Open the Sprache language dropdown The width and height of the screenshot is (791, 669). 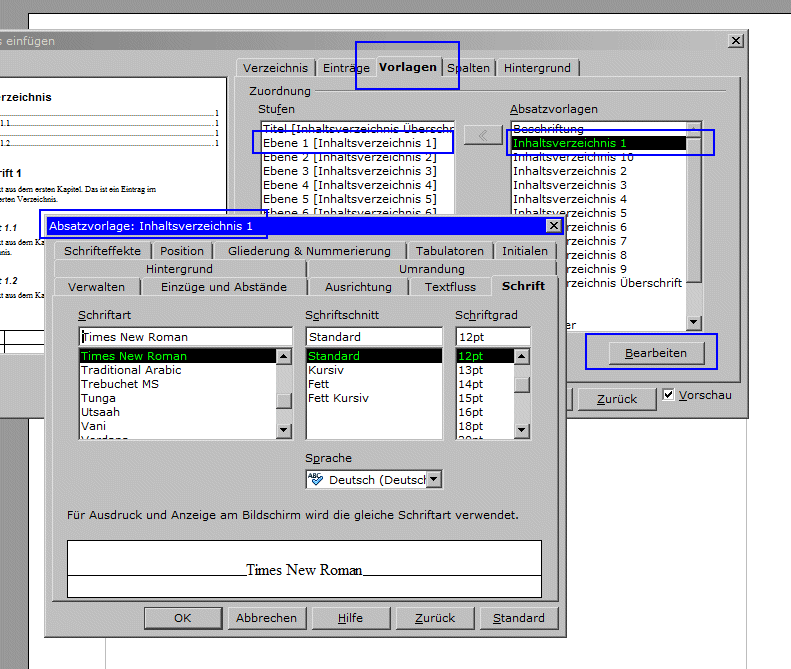pos(433,480)
